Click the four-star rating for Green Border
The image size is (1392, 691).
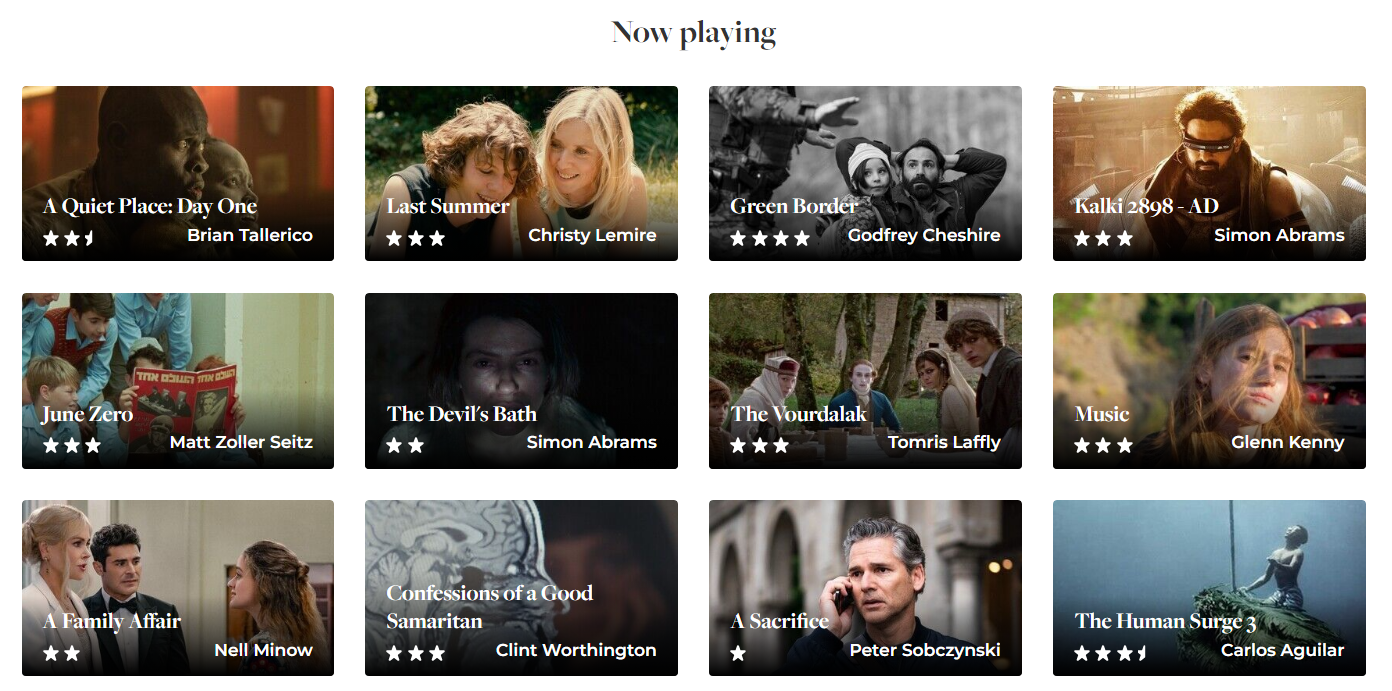770,239
